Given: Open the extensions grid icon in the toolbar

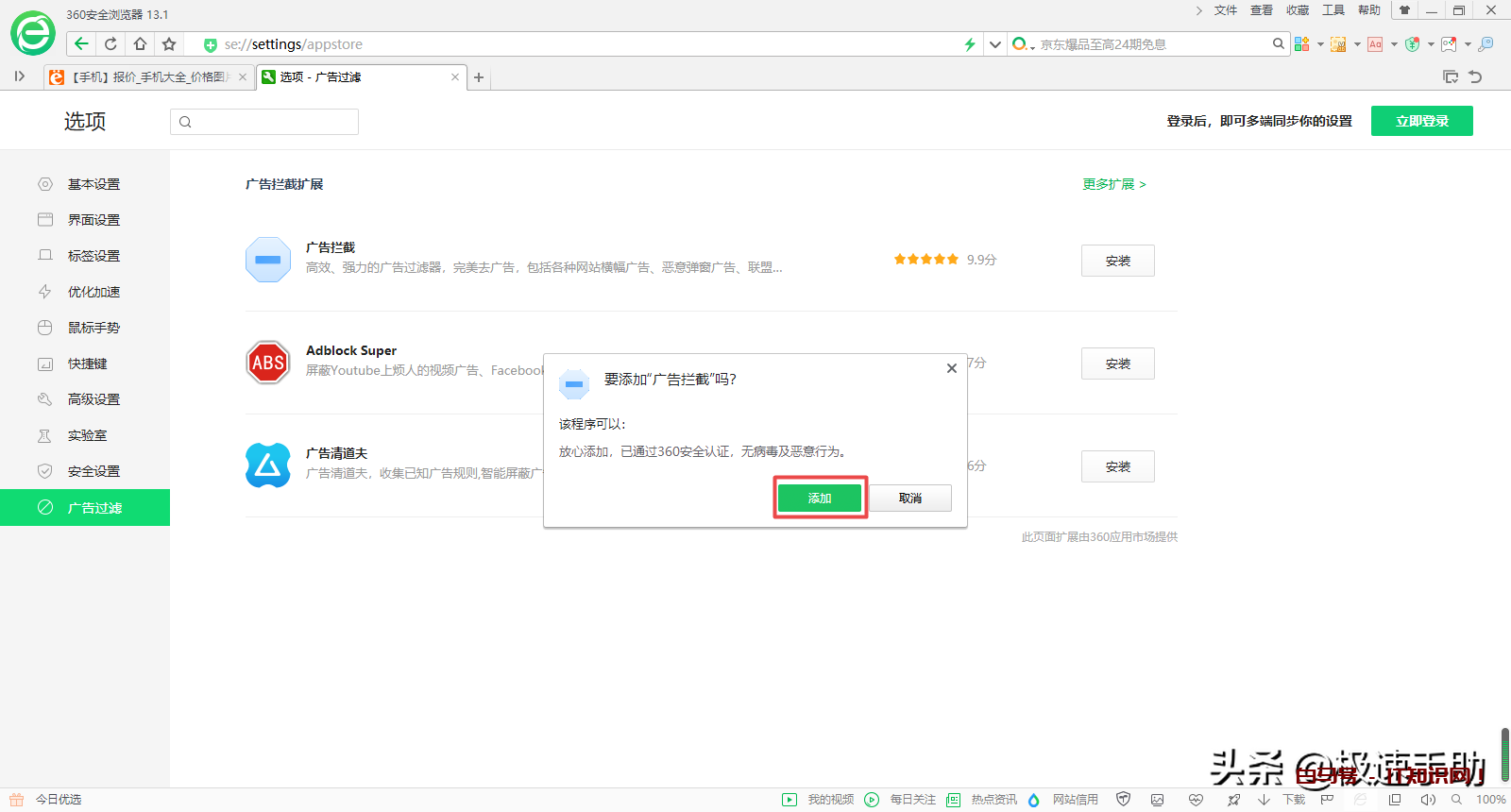Looking at the screenshot, I should click(x=1301, y=44).
